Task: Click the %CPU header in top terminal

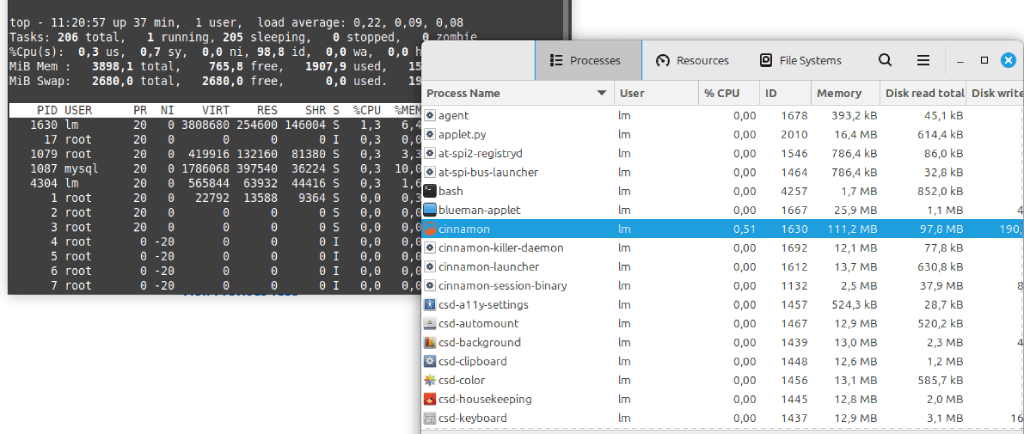Action: (366, 110)
